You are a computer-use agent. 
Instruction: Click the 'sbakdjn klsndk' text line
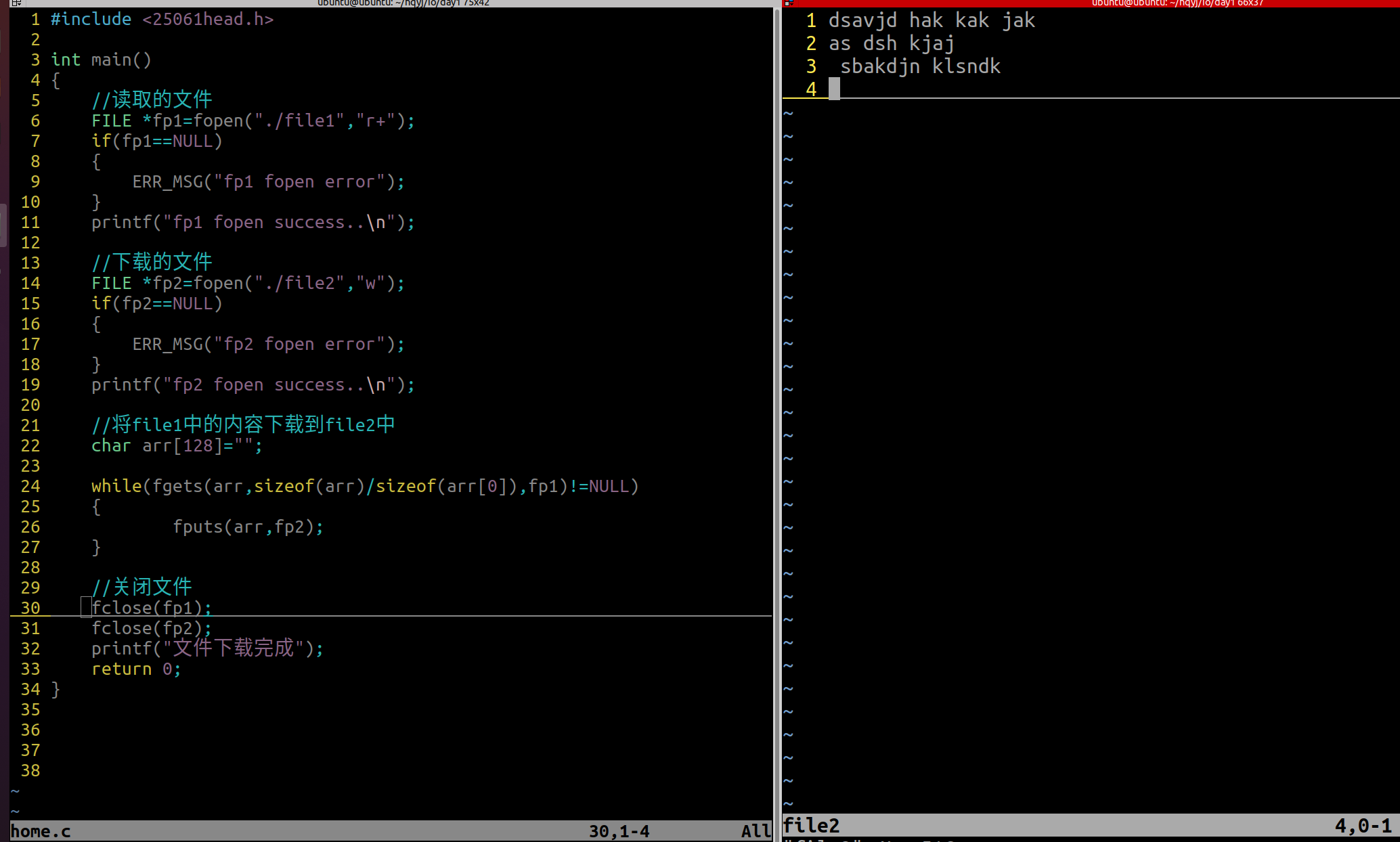point(919,67)
